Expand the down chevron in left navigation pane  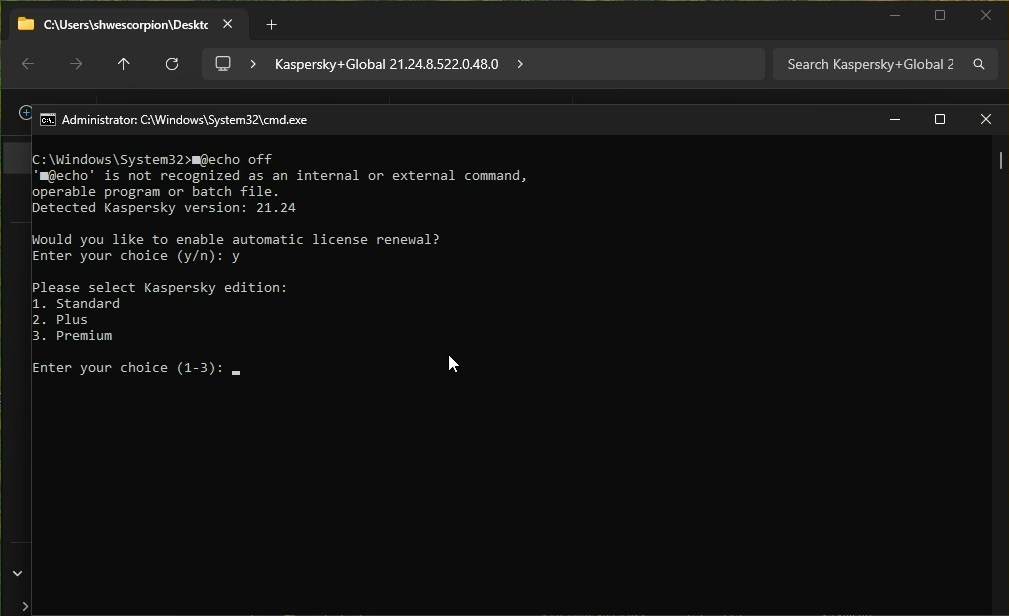tap(17, 573)
